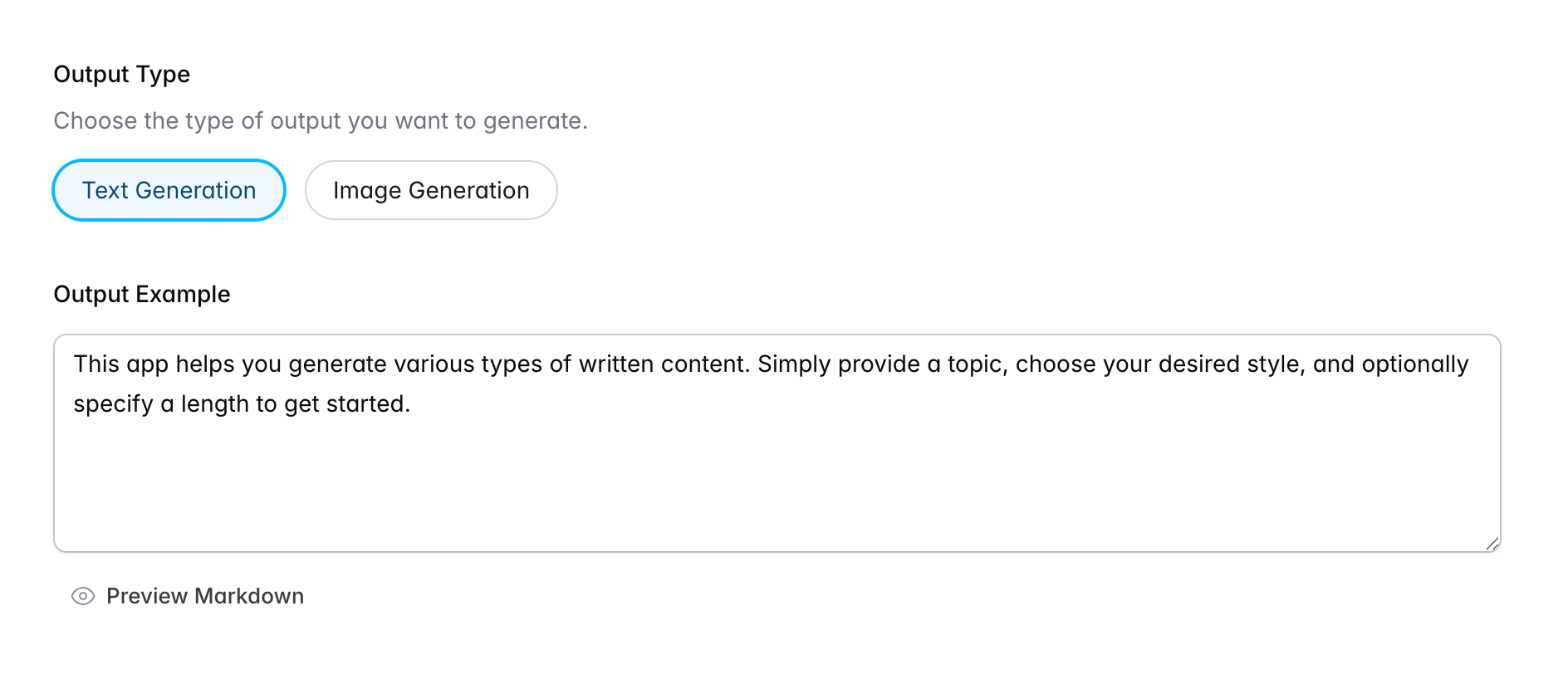Click the Output Example label
Viewport: 1568px width, 679px height.
pos(142,295)
